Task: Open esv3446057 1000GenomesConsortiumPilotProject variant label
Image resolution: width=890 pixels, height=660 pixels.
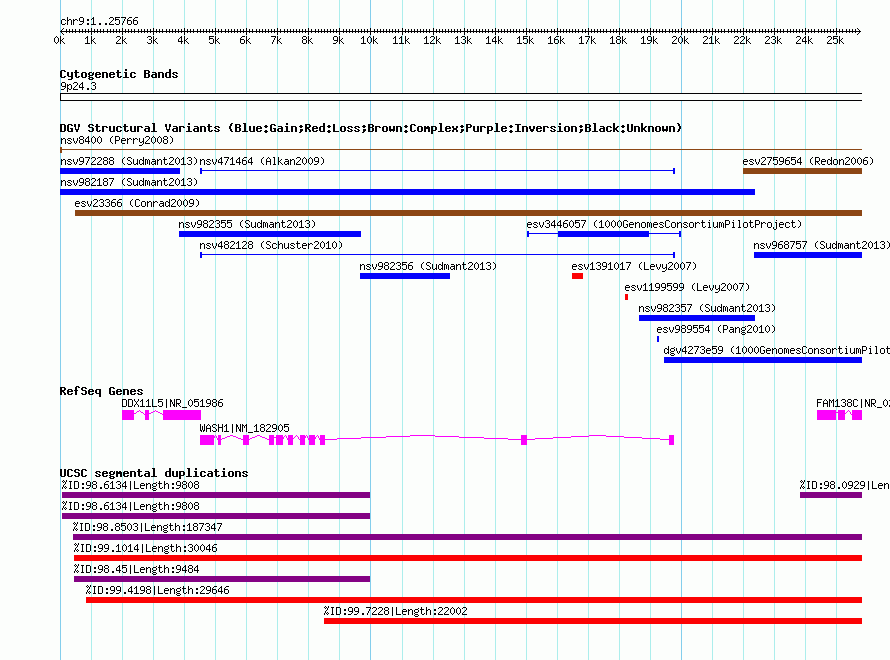Action: (664, 224)
